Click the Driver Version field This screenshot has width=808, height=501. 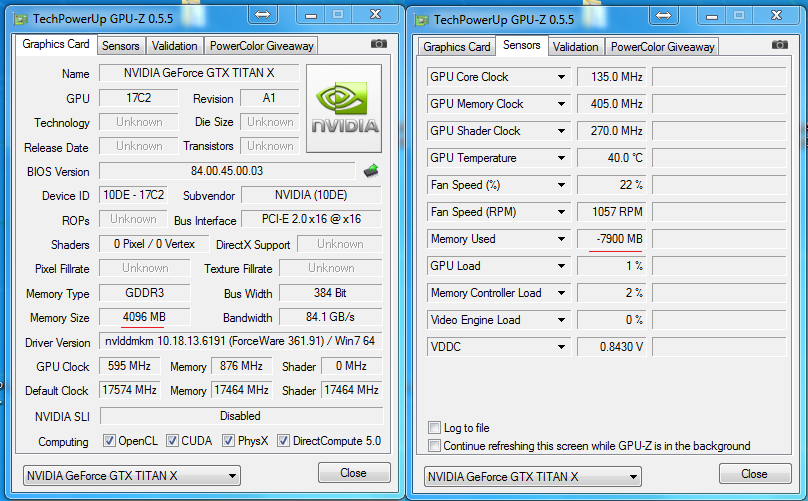240,341
